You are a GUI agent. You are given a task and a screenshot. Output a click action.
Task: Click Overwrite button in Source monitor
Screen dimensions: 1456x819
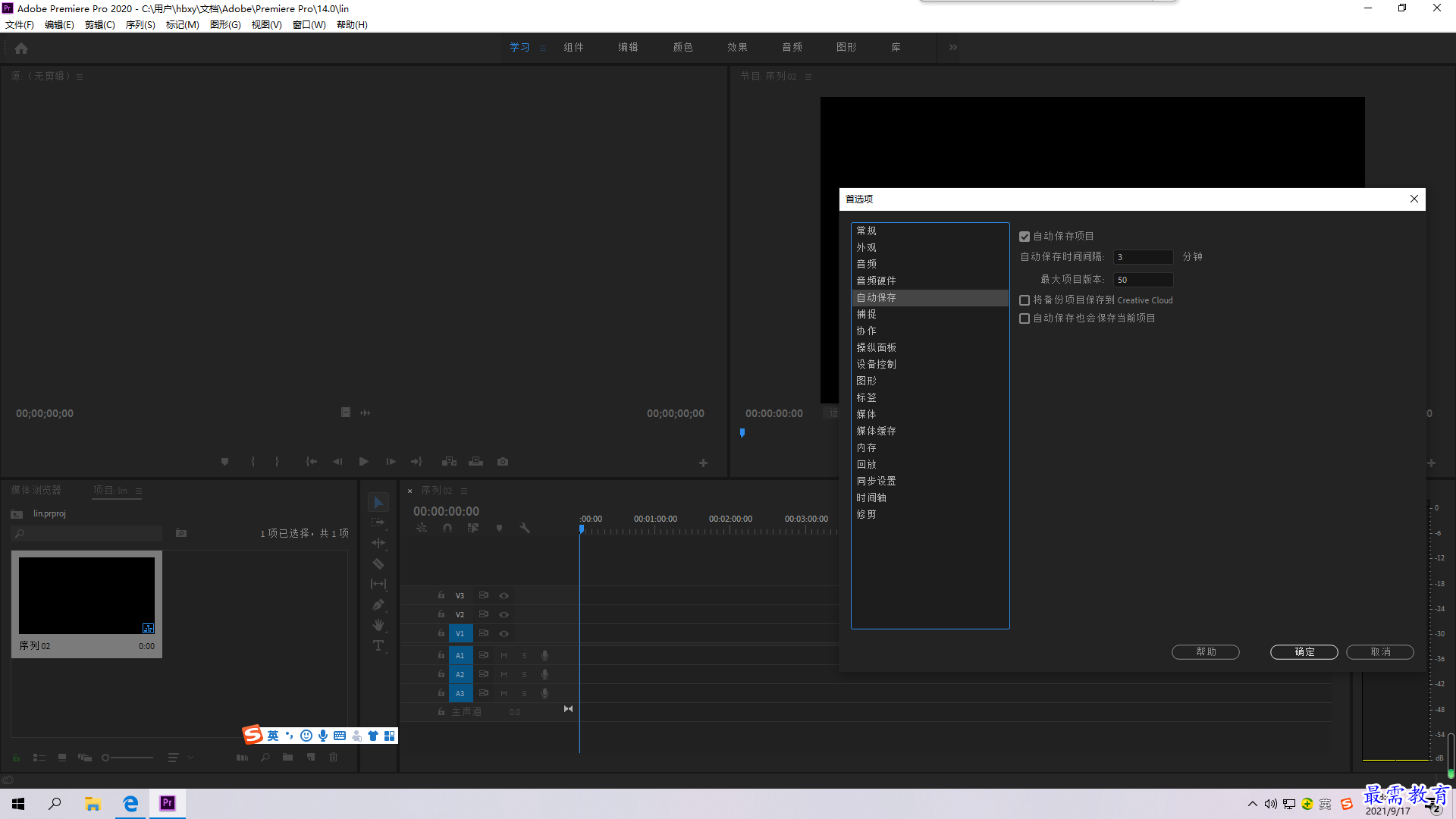point(475,461)
